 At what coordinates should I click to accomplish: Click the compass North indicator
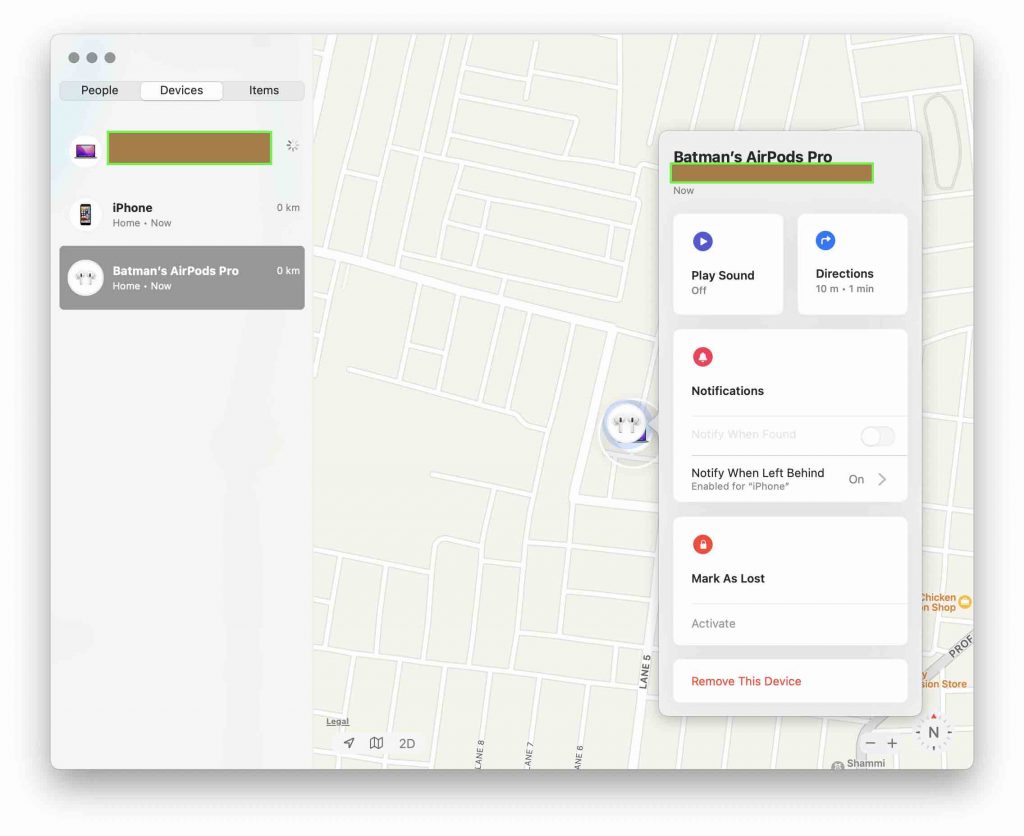point(932,732)
